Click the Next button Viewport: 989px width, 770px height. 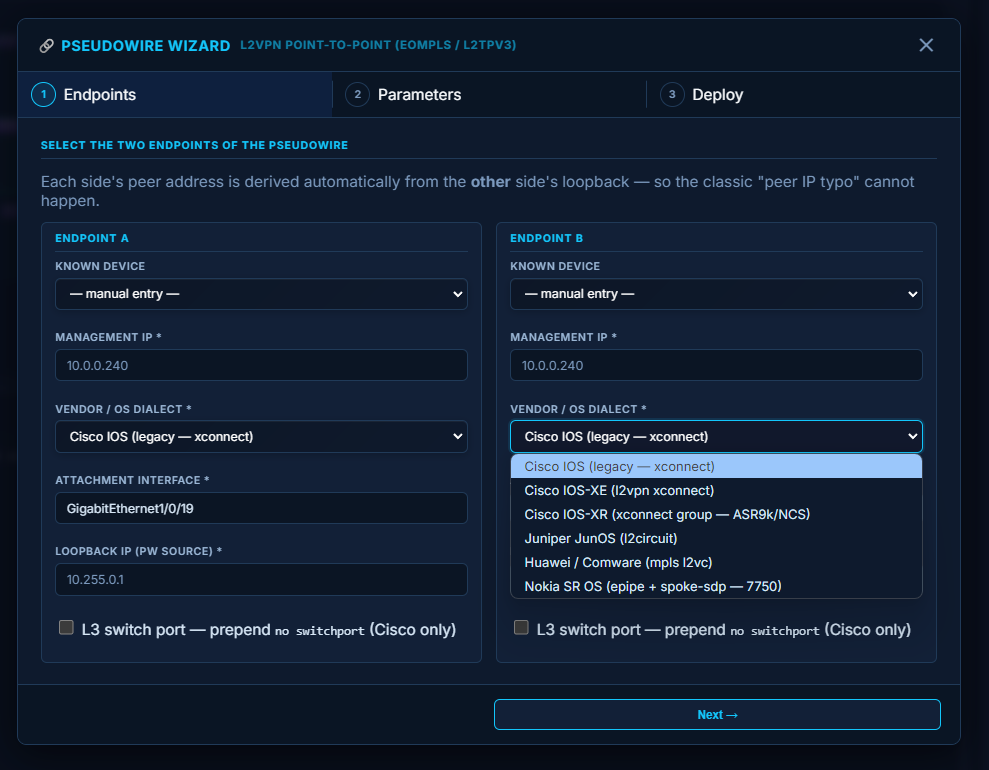tap(717, 715)
